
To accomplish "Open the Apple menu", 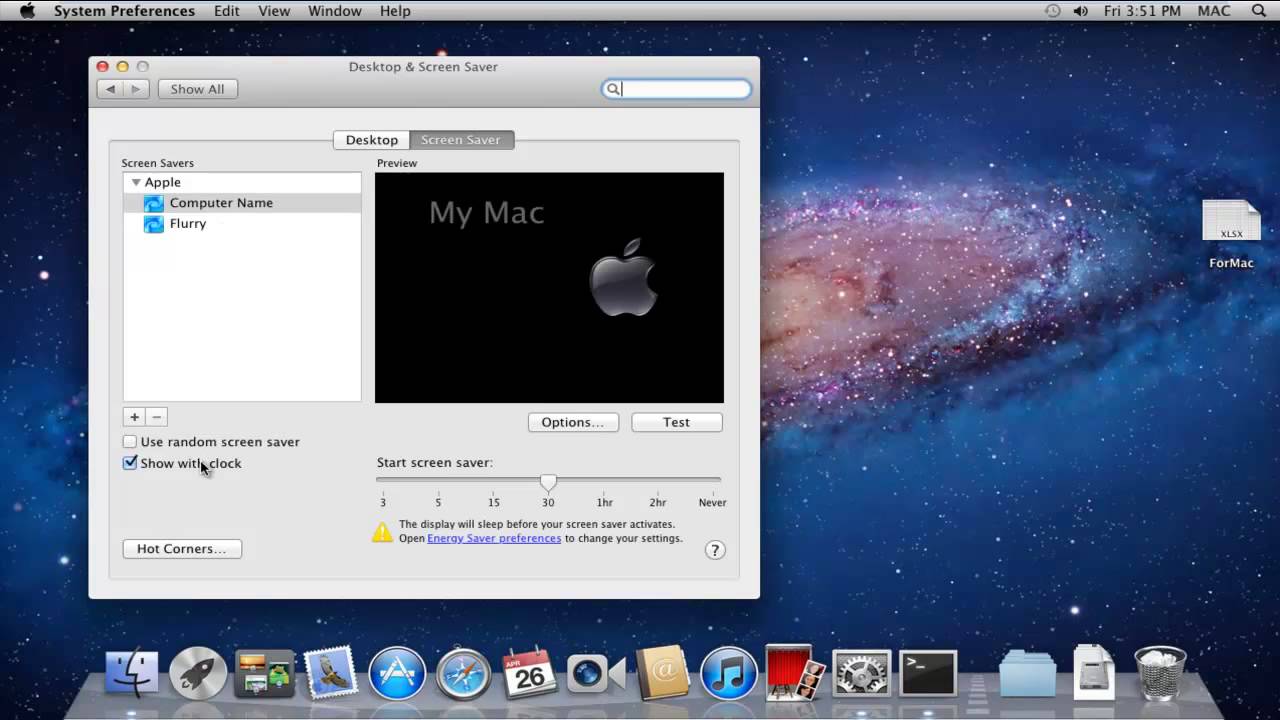I will click(x=27, y=11).
